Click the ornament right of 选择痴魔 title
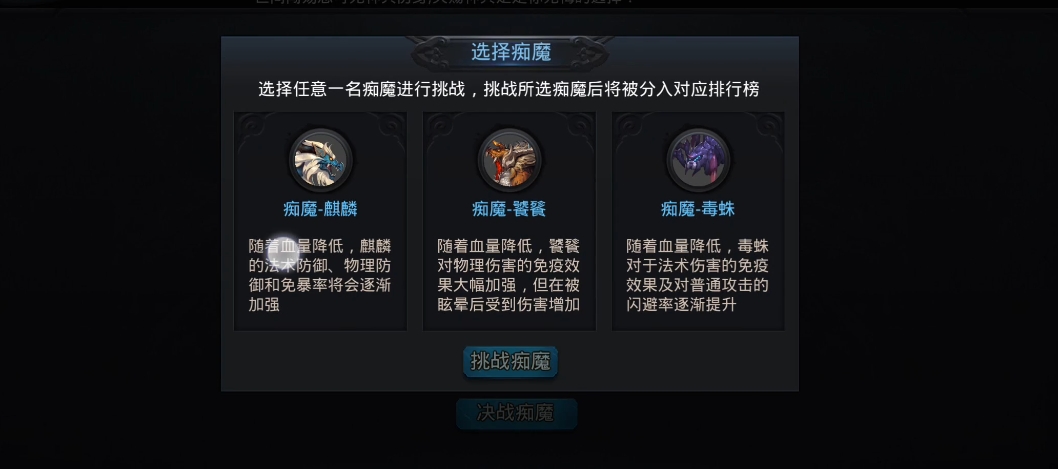Viewport: 1058px width, 469px height. click(586, 53)
